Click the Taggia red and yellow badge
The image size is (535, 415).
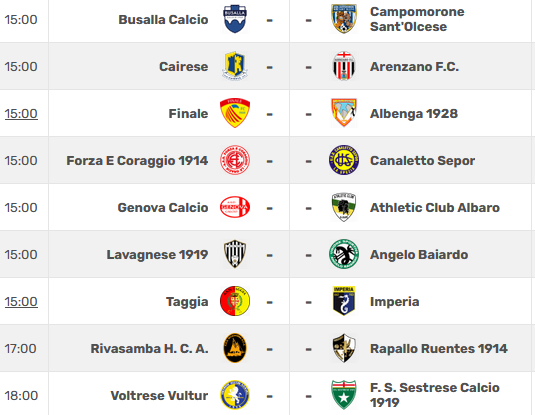235,301
